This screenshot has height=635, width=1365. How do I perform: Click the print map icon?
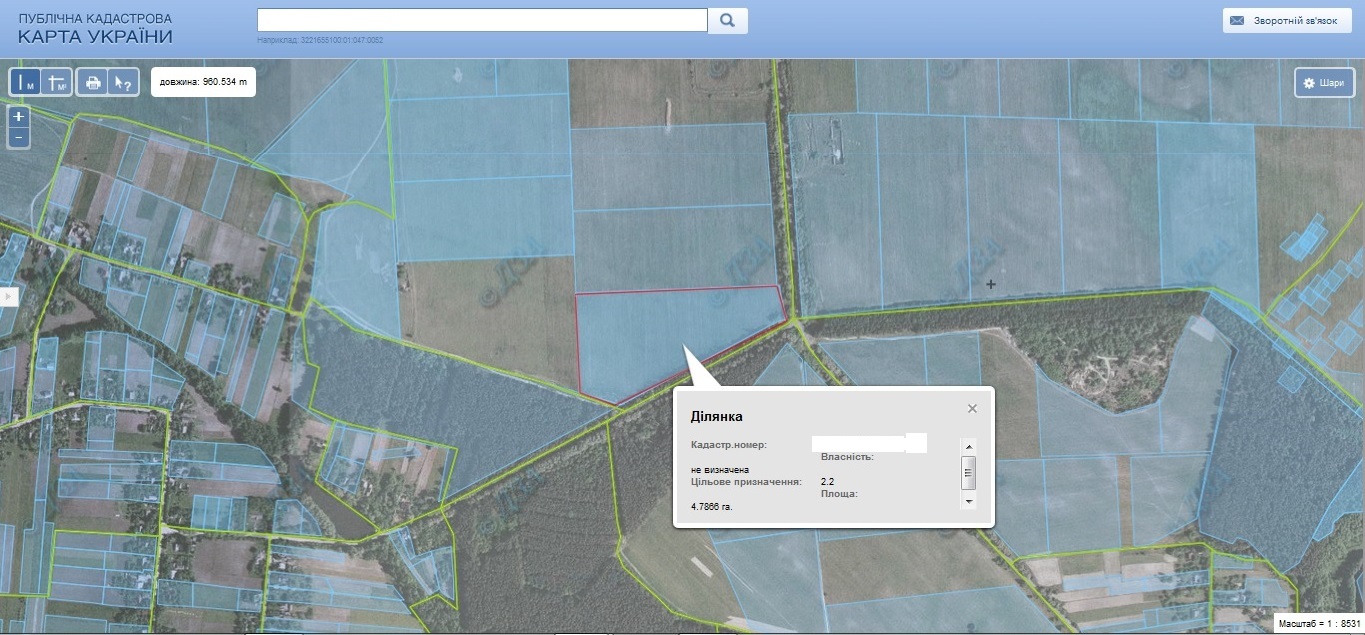[x=93, y=82]
